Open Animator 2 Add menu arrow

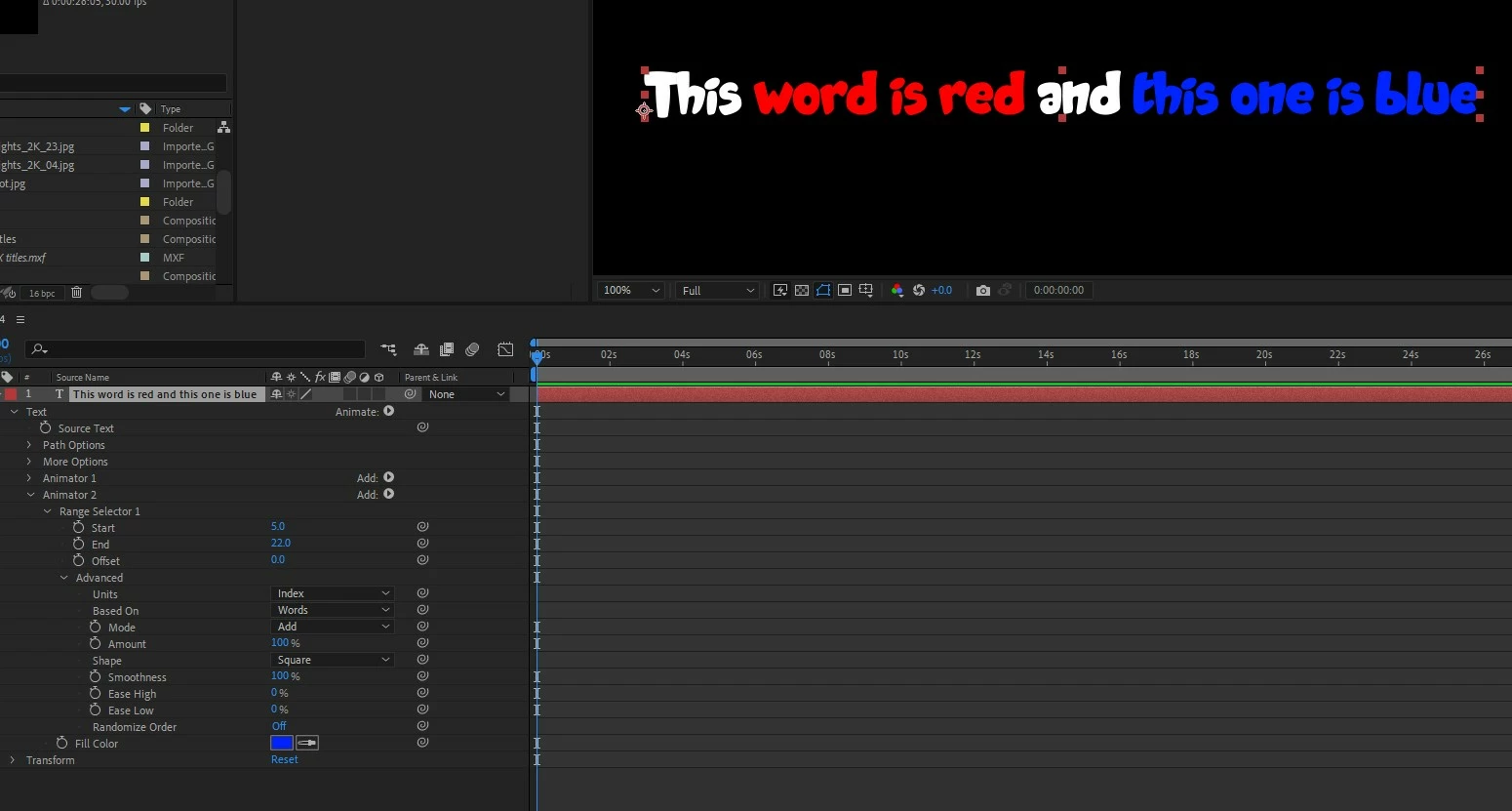(x=389, y=494)
